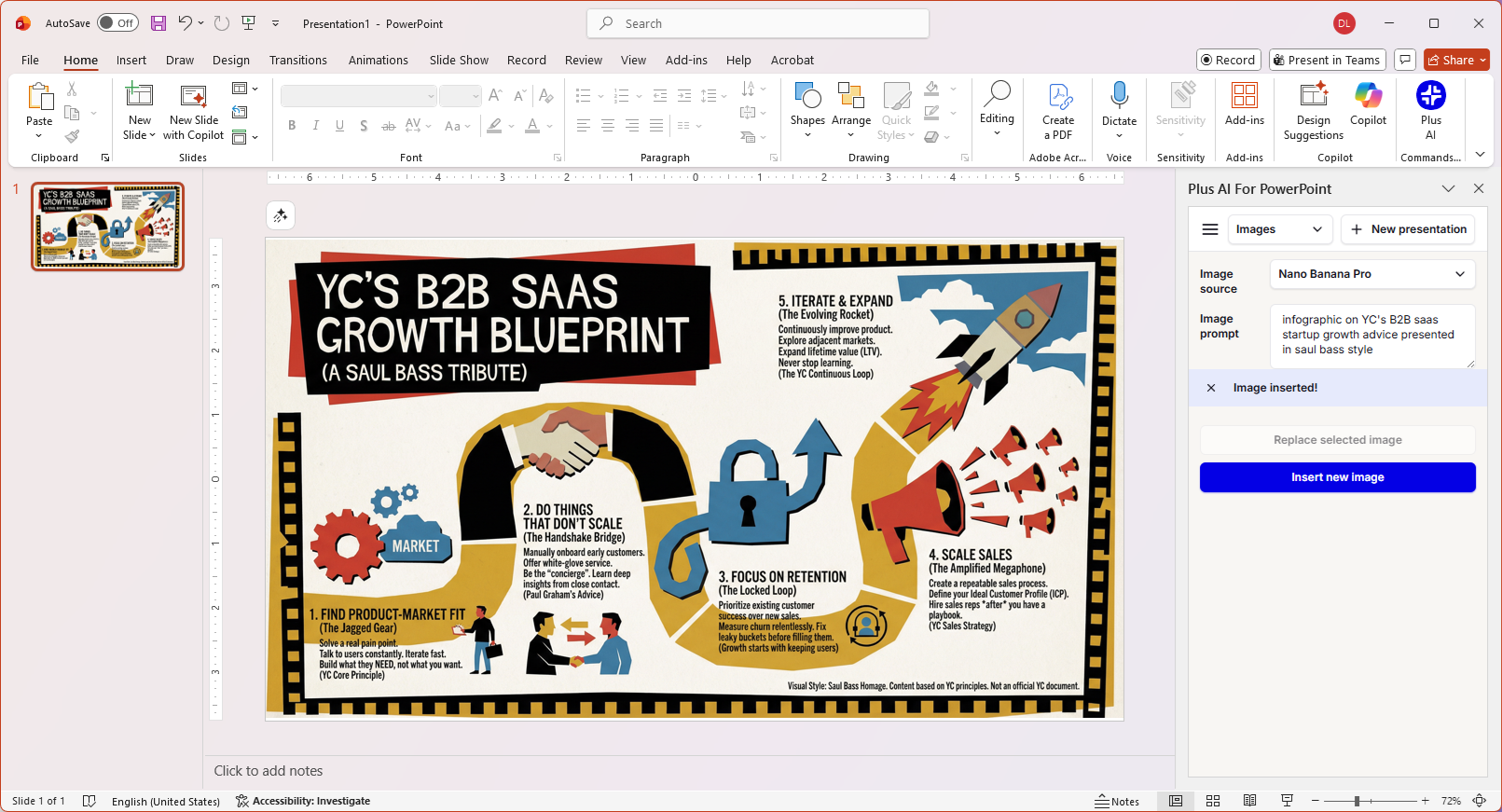Open the Transitions tab
The width and height of the screenshot is (1502, 812).
pyautogui.click(x=297, y=61)
